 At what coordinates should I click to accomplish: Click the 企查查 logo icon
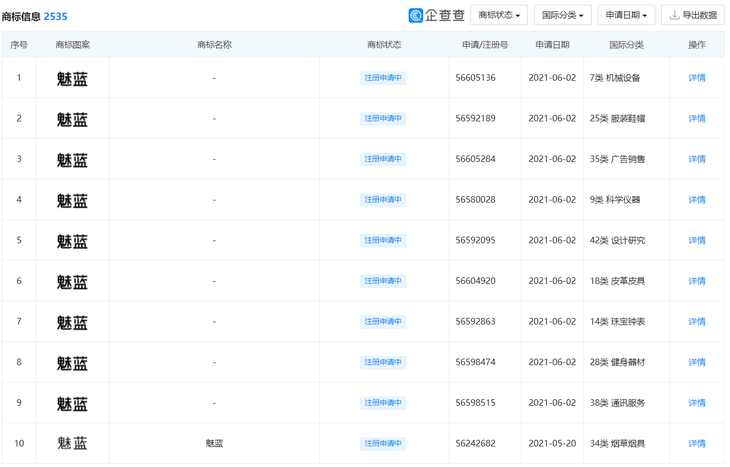click(416, 15)
